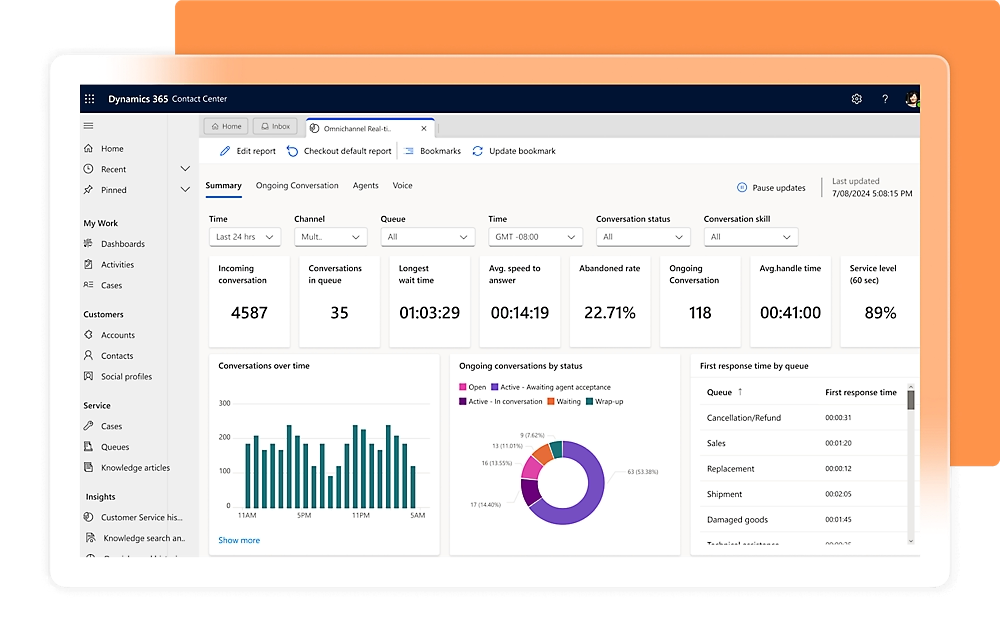Screen dimensions: 1000x642
Task: Select the Inbox session tab
Action: [x=276, y=126]
